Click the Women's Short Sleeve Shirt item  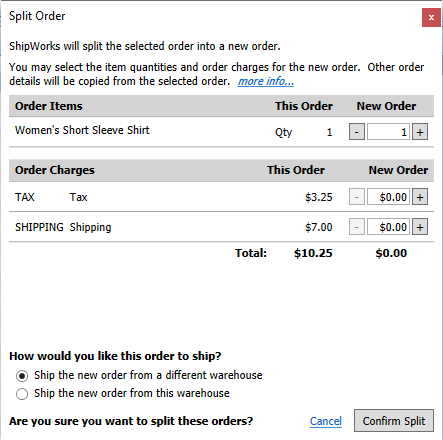[x=82, y=130]
